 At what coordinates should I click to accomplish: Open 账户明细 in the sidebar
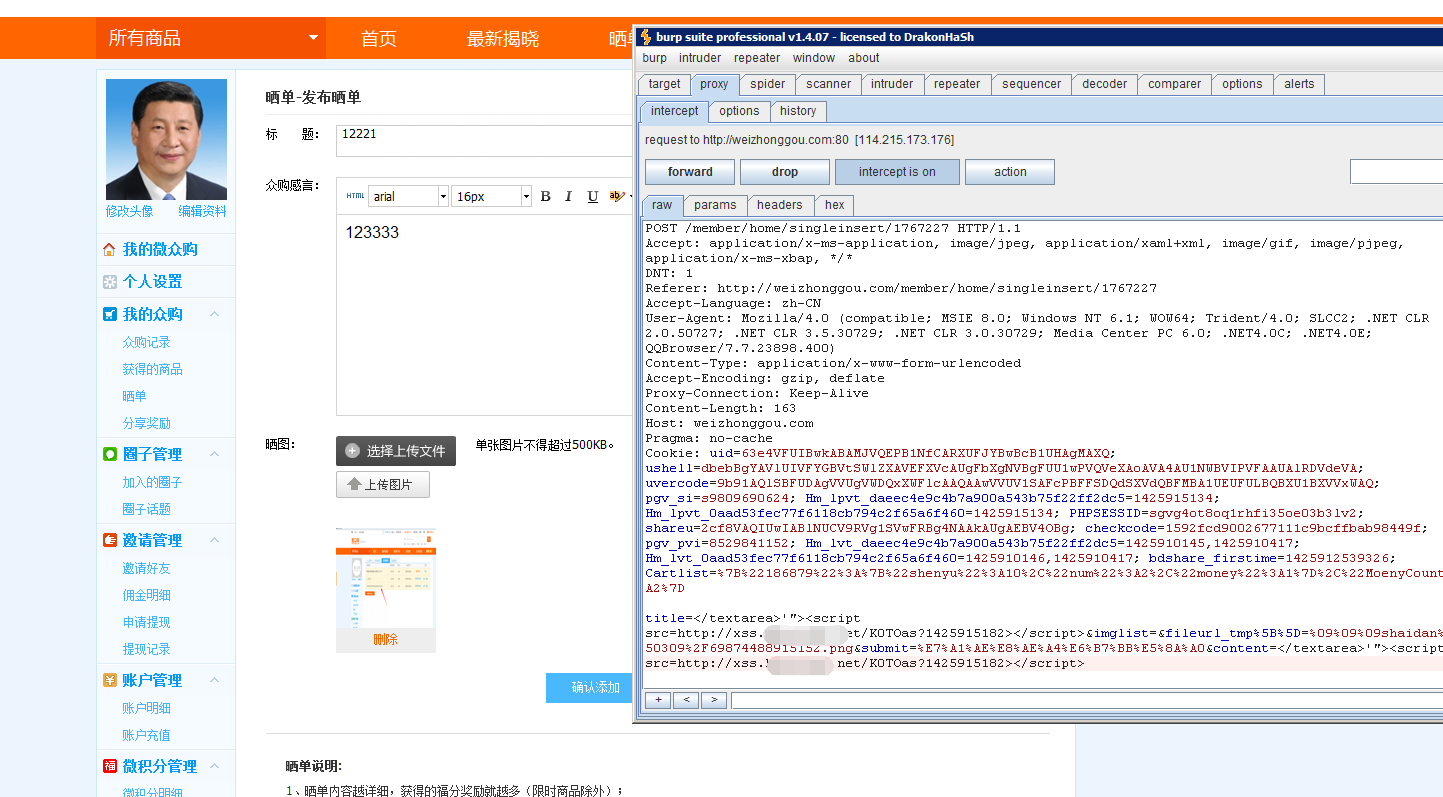(x=147, y=708)
